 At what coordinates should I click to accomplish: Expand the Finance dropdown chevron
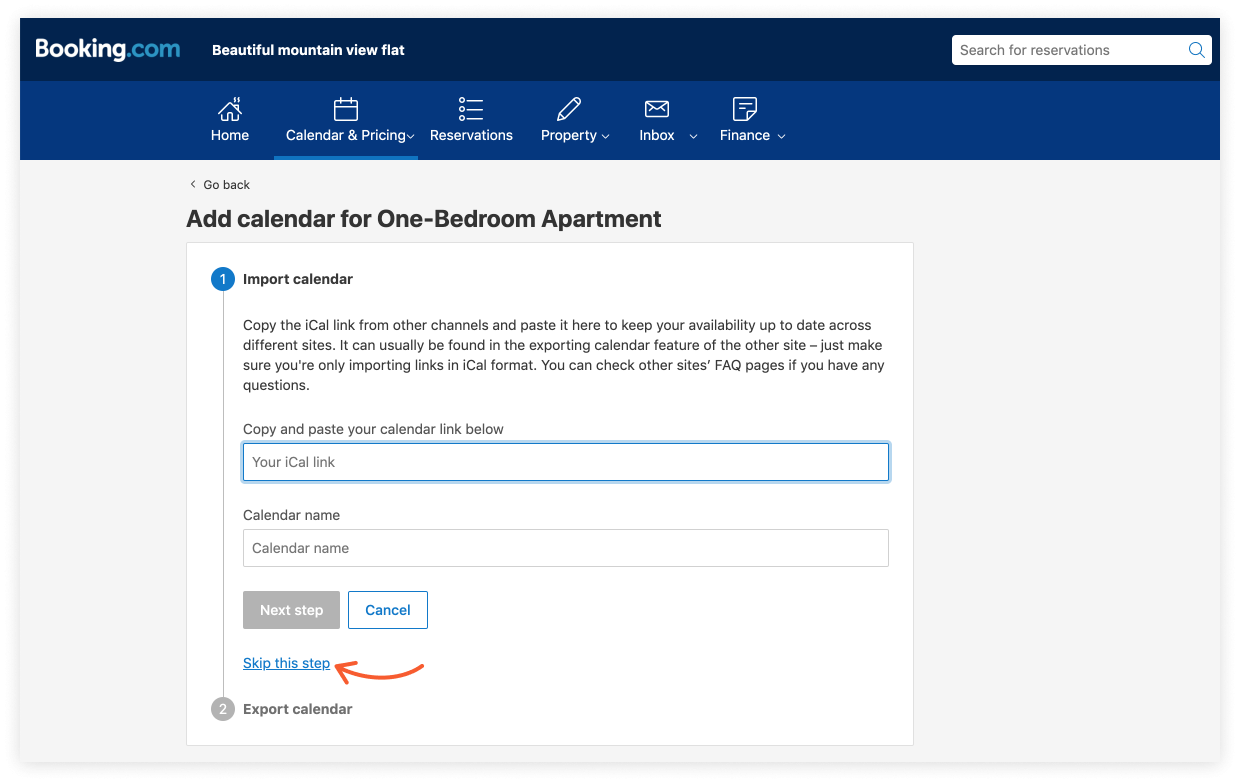pos(781,136)
